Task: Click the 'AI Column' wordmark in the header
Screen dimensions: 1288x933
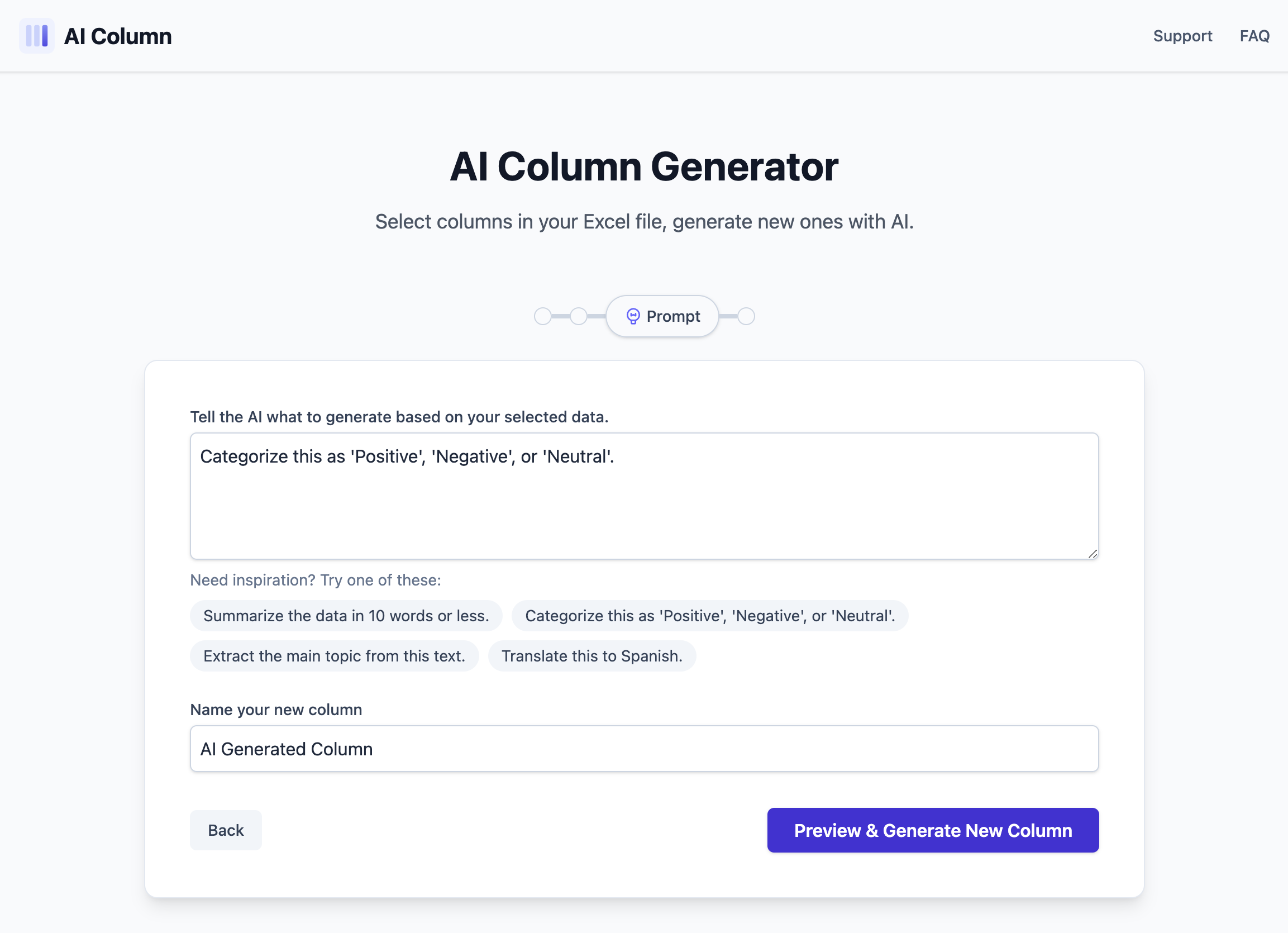Action: [117, 35]
